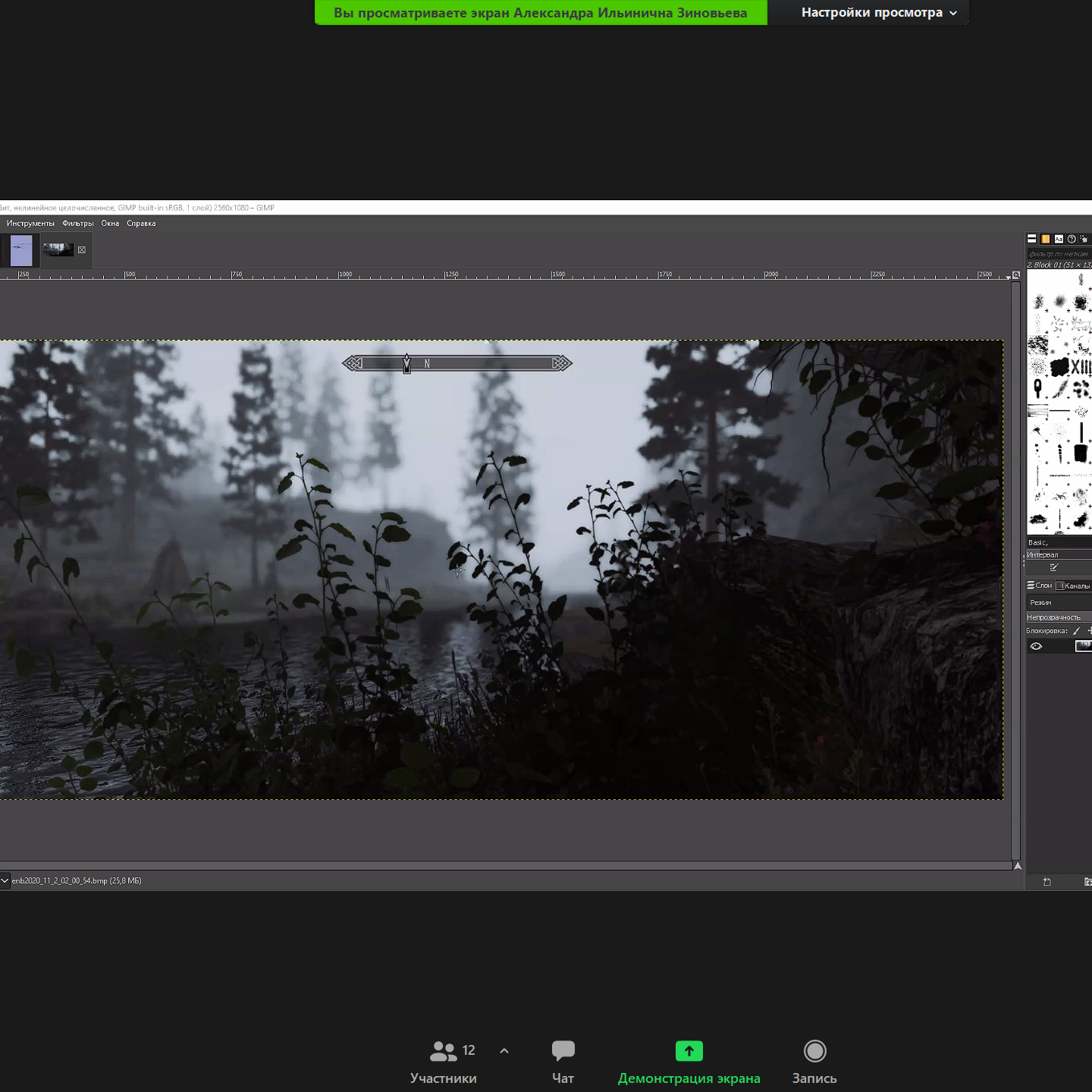Open Настройки просмотра view options dropdown
Image resolution: width=1092 pixels, height=1092 pixels.
(878, 12)
